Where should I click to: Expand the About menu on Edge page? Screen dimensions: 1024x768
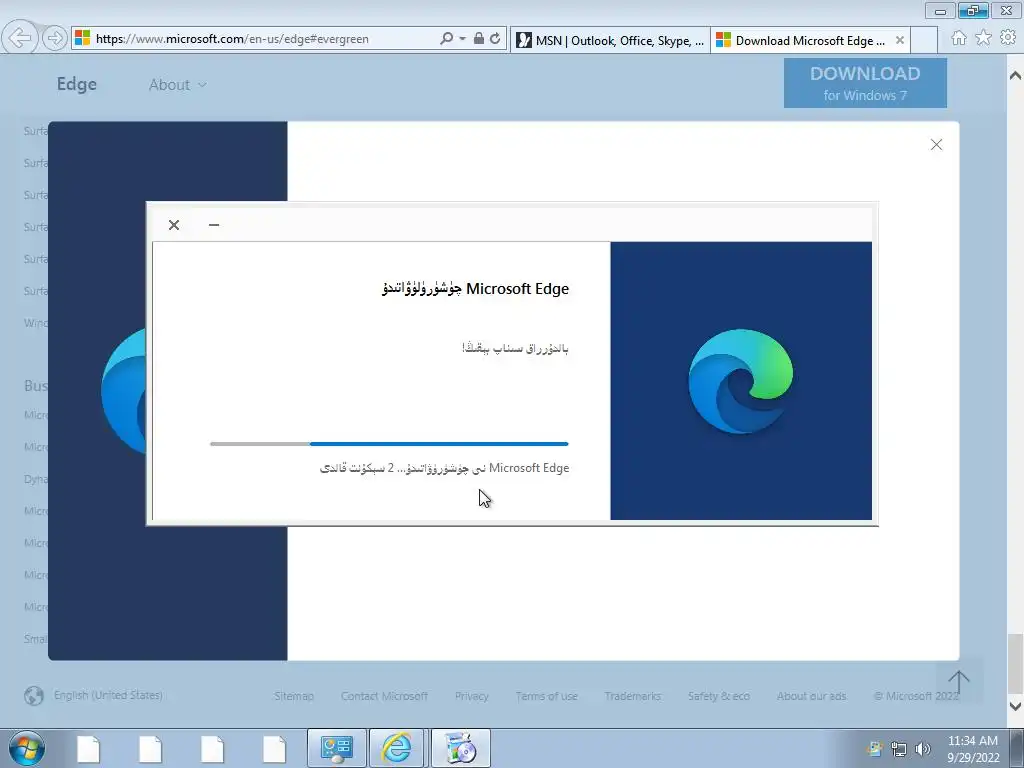178,85
